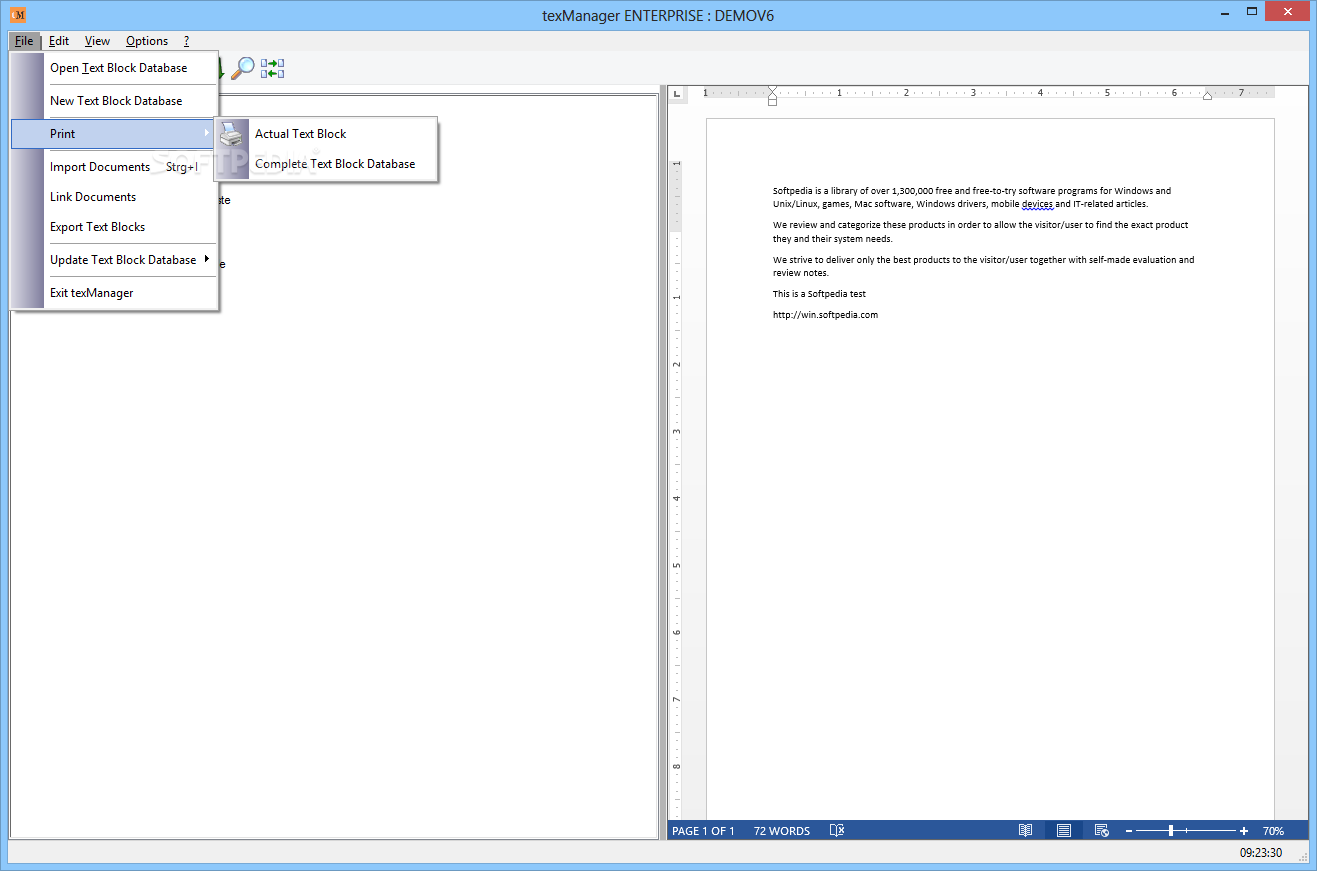Click the 72 WORDS count indicator

click(x=782, y=831)
